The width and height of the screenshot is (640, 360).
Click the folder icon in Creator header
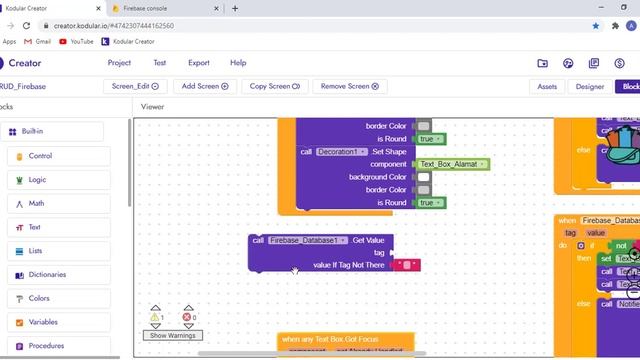tap(542, 63)
